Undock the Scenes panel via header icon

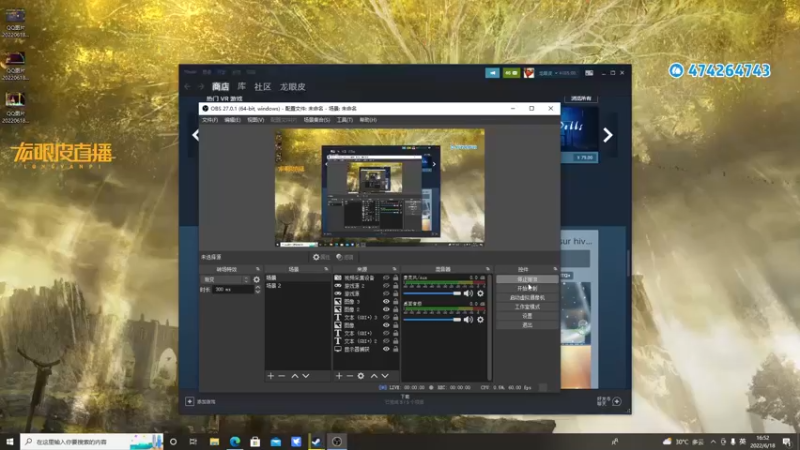(326, 269)
